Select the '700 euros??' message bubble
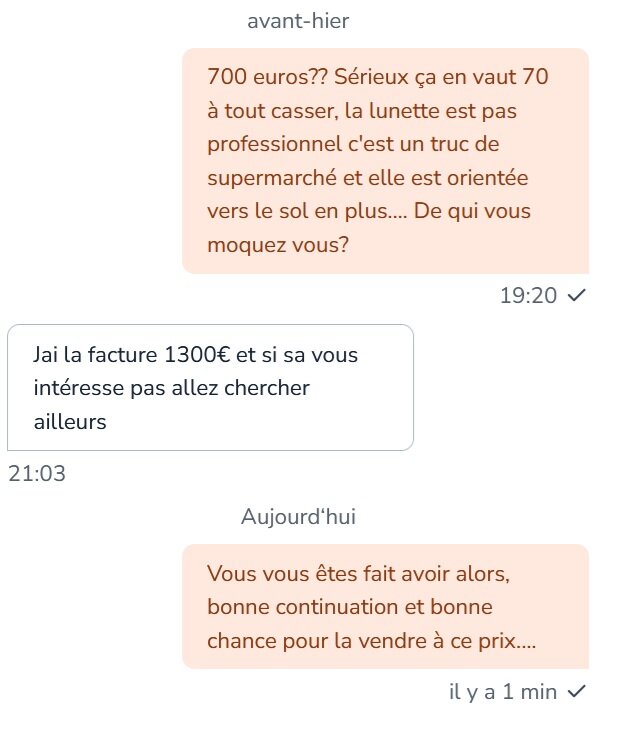 coord(386,161)
